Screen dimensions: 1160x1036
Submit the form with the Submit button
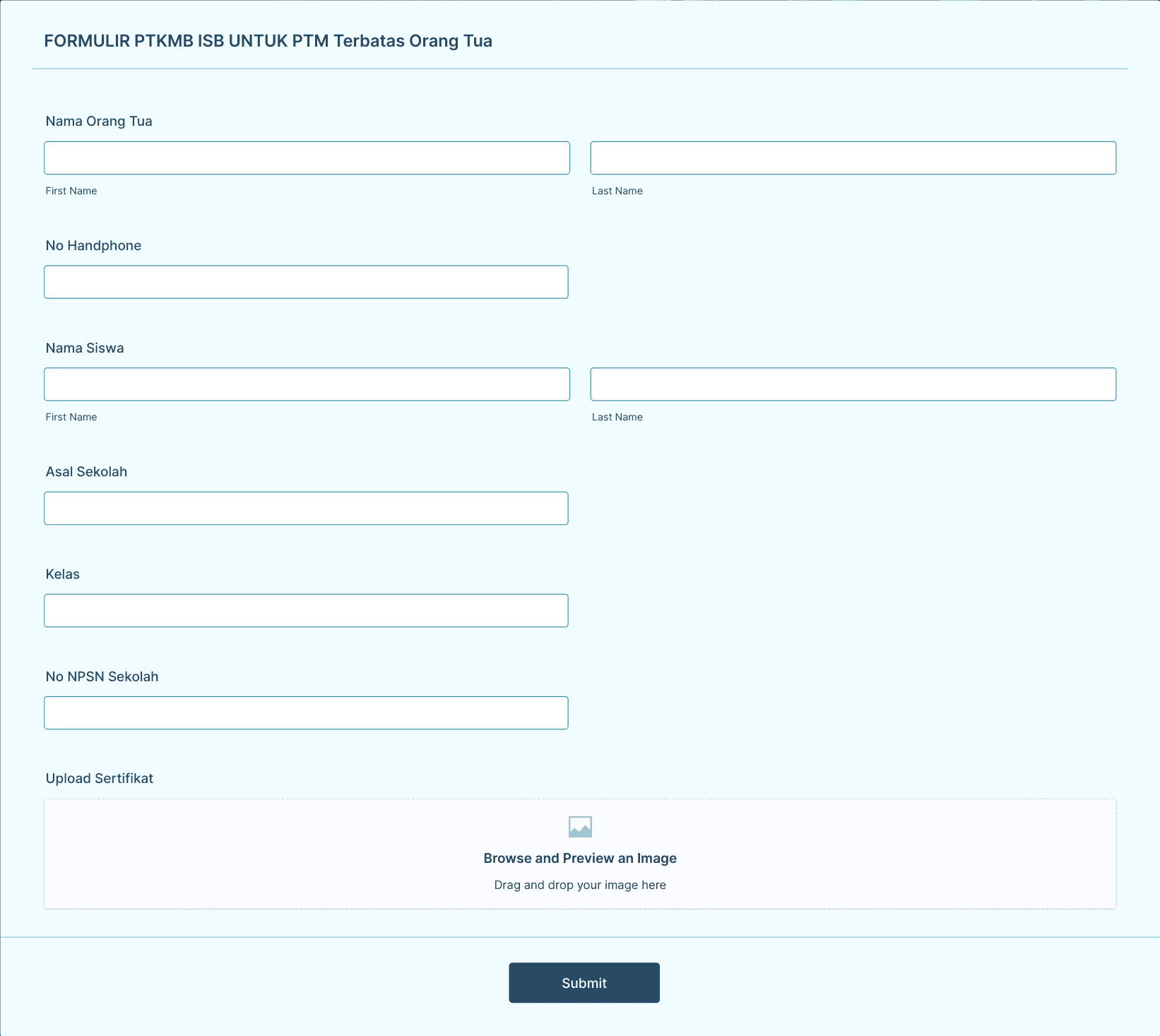coord(584,983)
